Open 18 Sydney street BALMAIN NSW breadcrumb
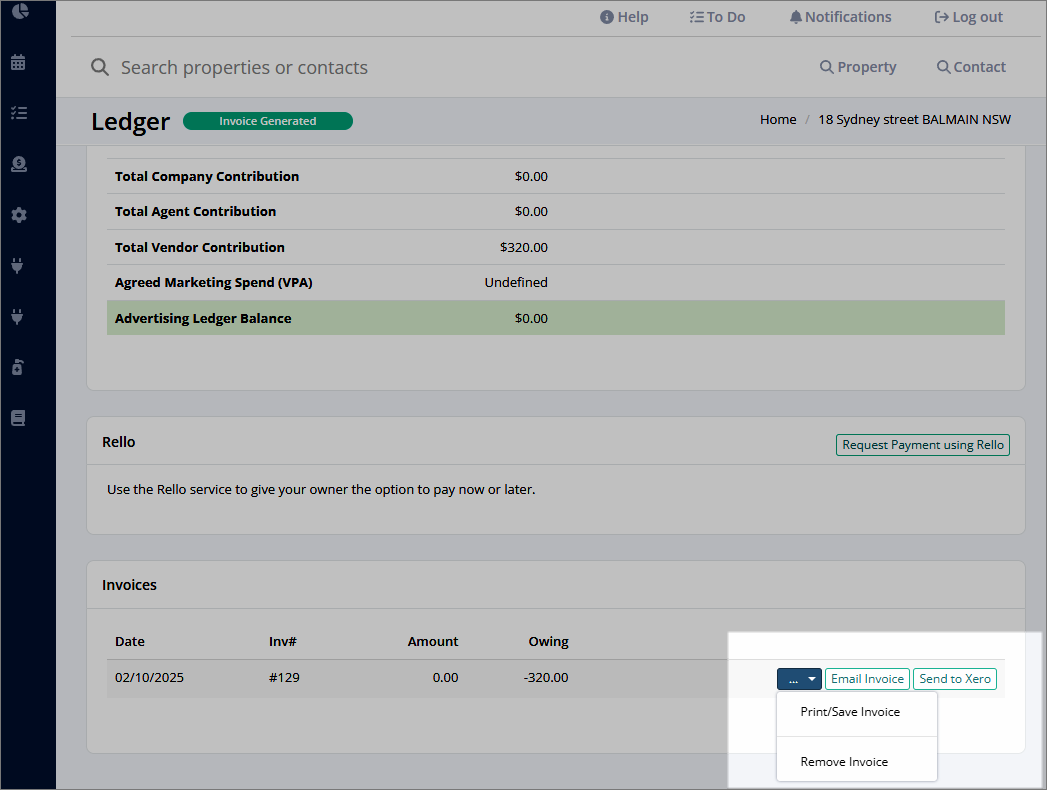1047x790 pixels. [x=914, y=120]
